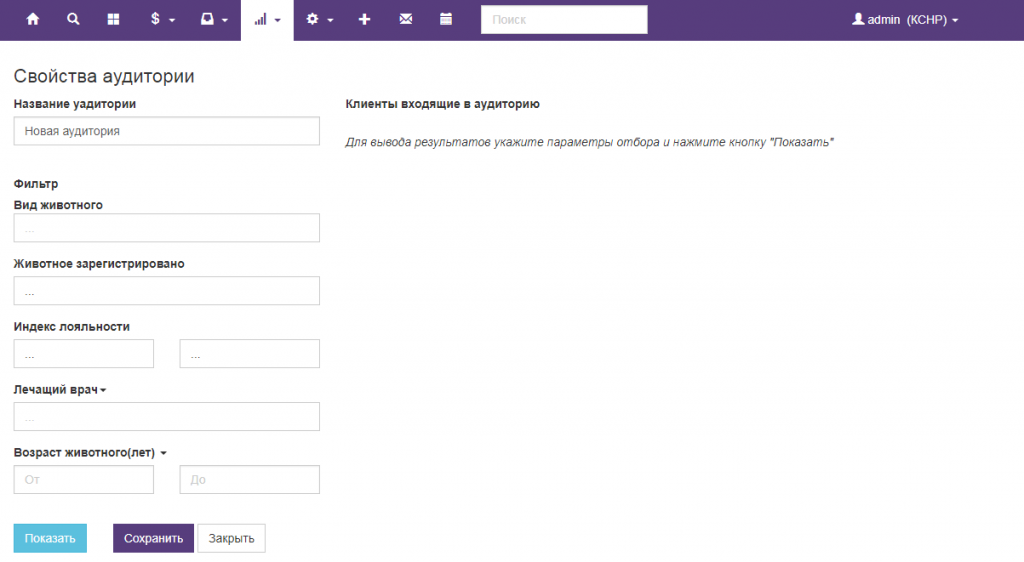Click the Название аудитории input field
The width and height of the screenshot is (1024, 562).
(x=167, y=131)
